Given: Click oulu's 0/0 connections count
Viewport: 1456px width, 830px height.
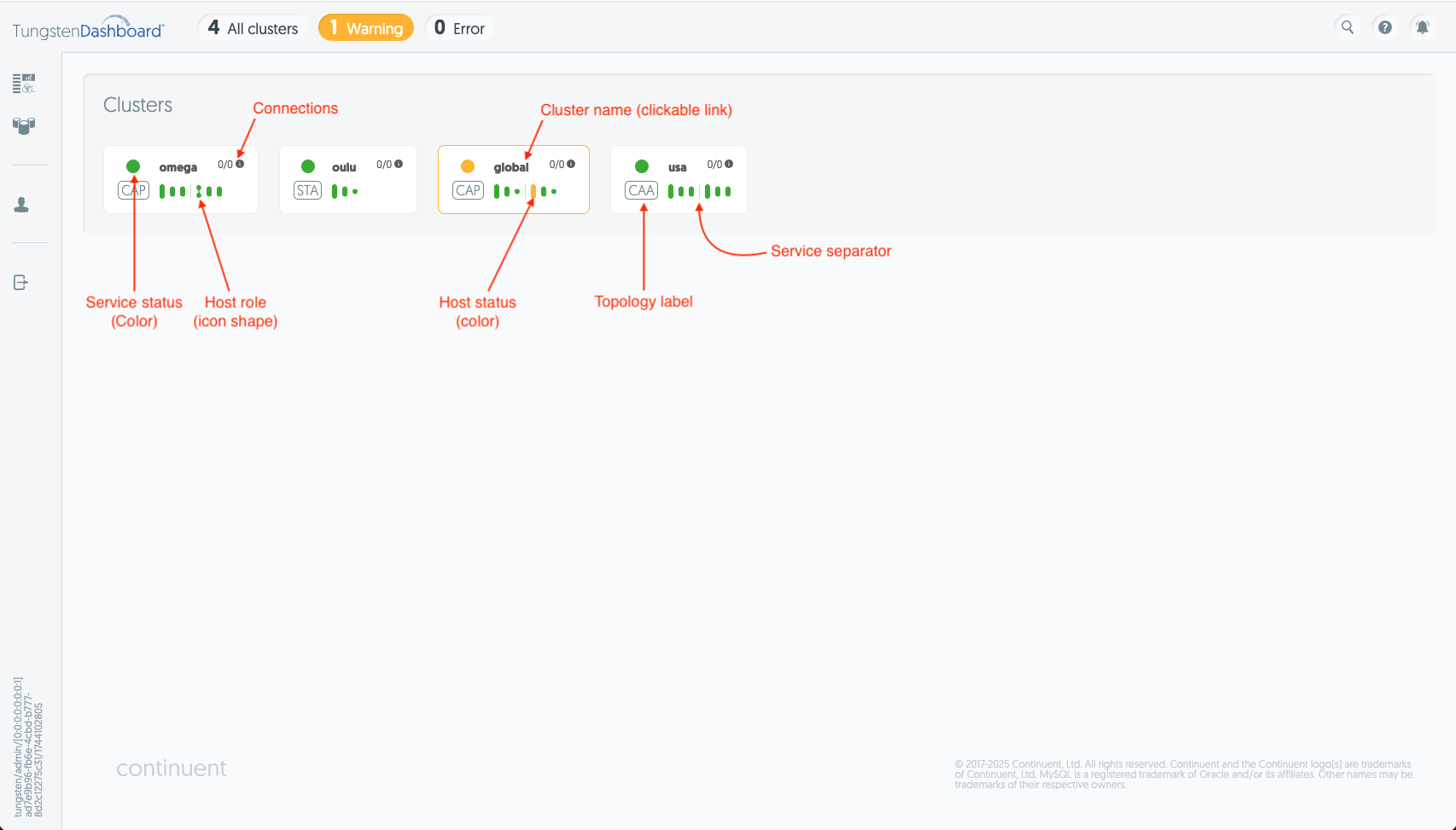Looking at the screenshot, I should 384,165.
